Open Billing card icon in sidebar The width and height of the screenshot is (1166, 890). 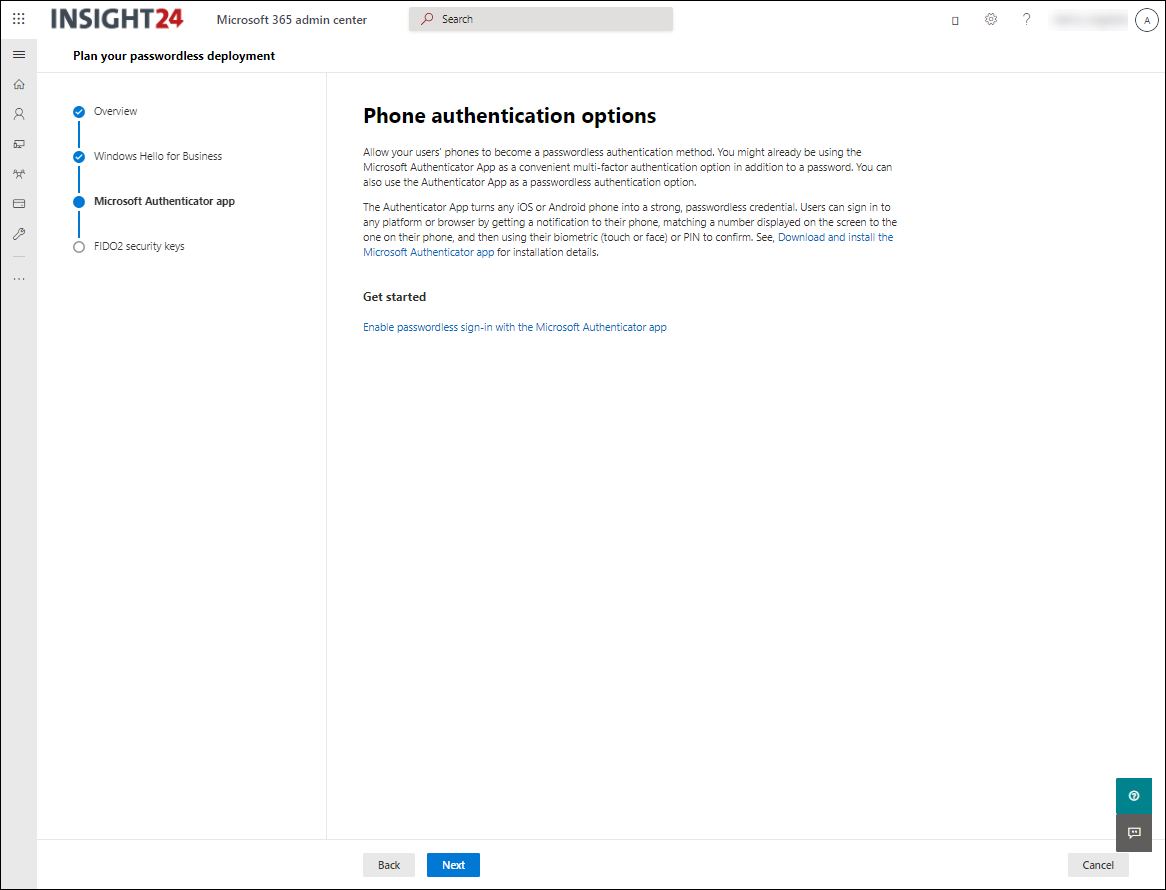point(18,204)
